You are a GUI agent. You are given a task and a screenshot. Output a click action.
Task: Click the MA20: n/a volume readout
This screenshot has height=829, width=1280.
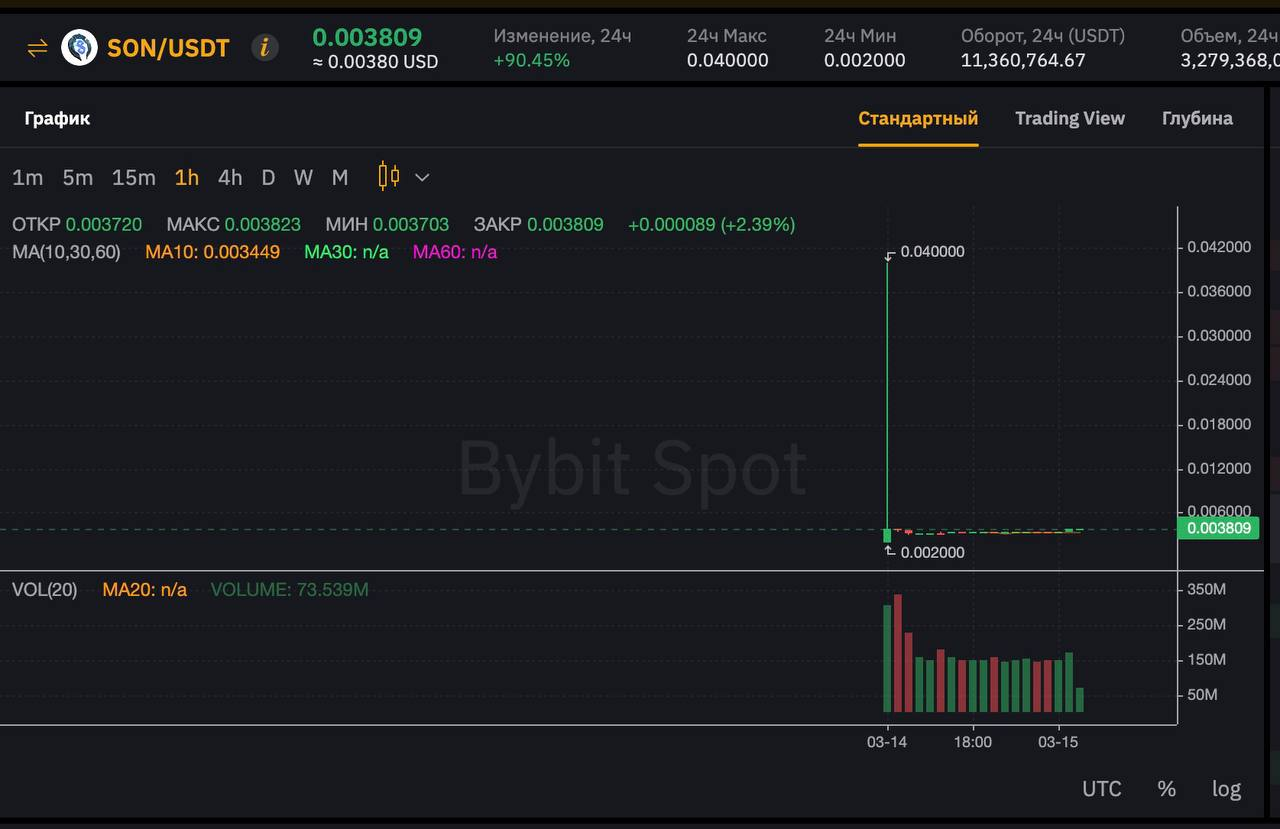[x=144, y=590]
